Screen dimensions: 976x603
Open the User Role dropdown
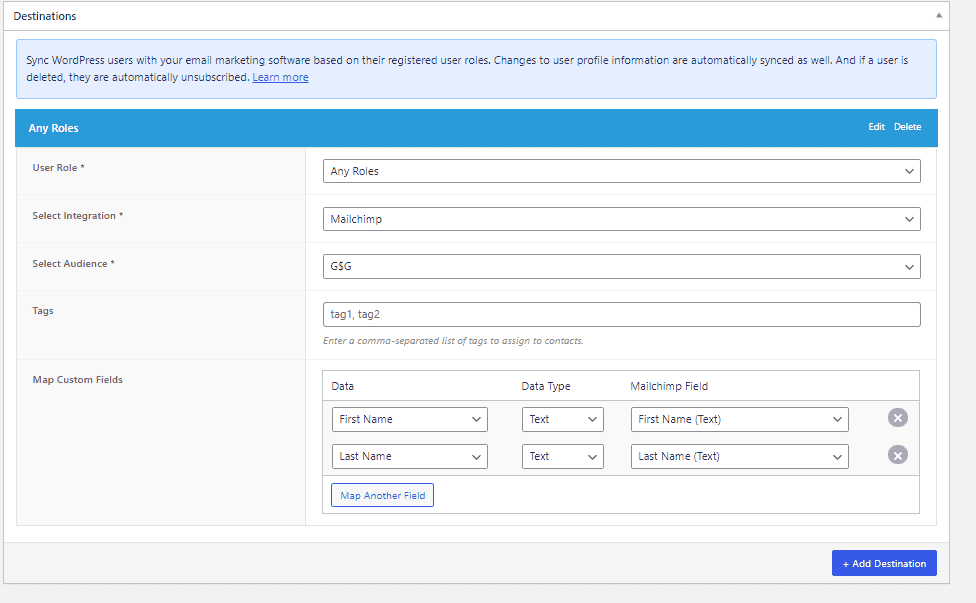[x=621, y=171]
